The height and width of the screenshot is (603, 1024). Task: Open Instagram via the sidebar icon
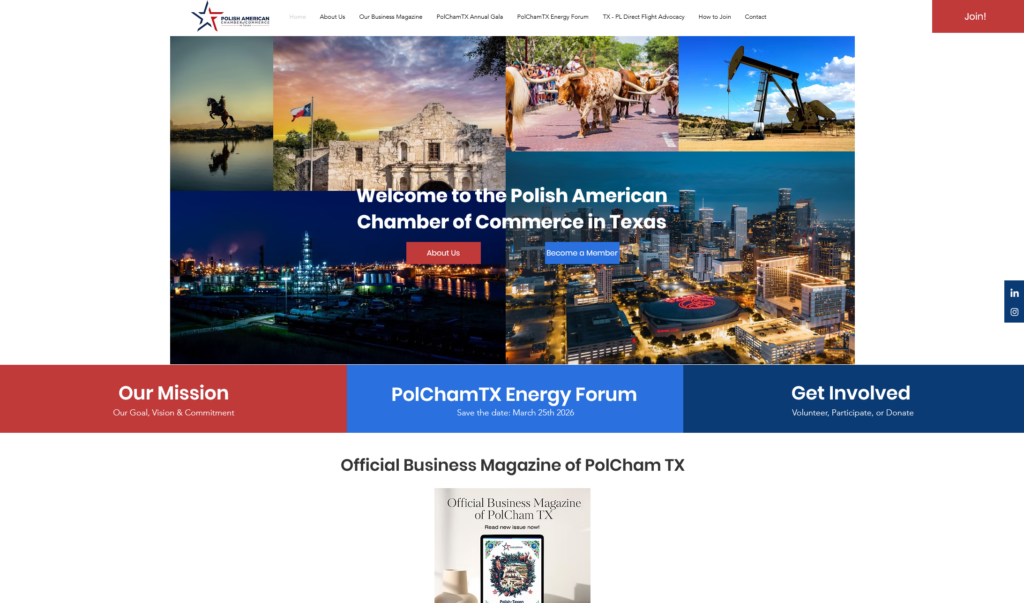pos(1014,311)
